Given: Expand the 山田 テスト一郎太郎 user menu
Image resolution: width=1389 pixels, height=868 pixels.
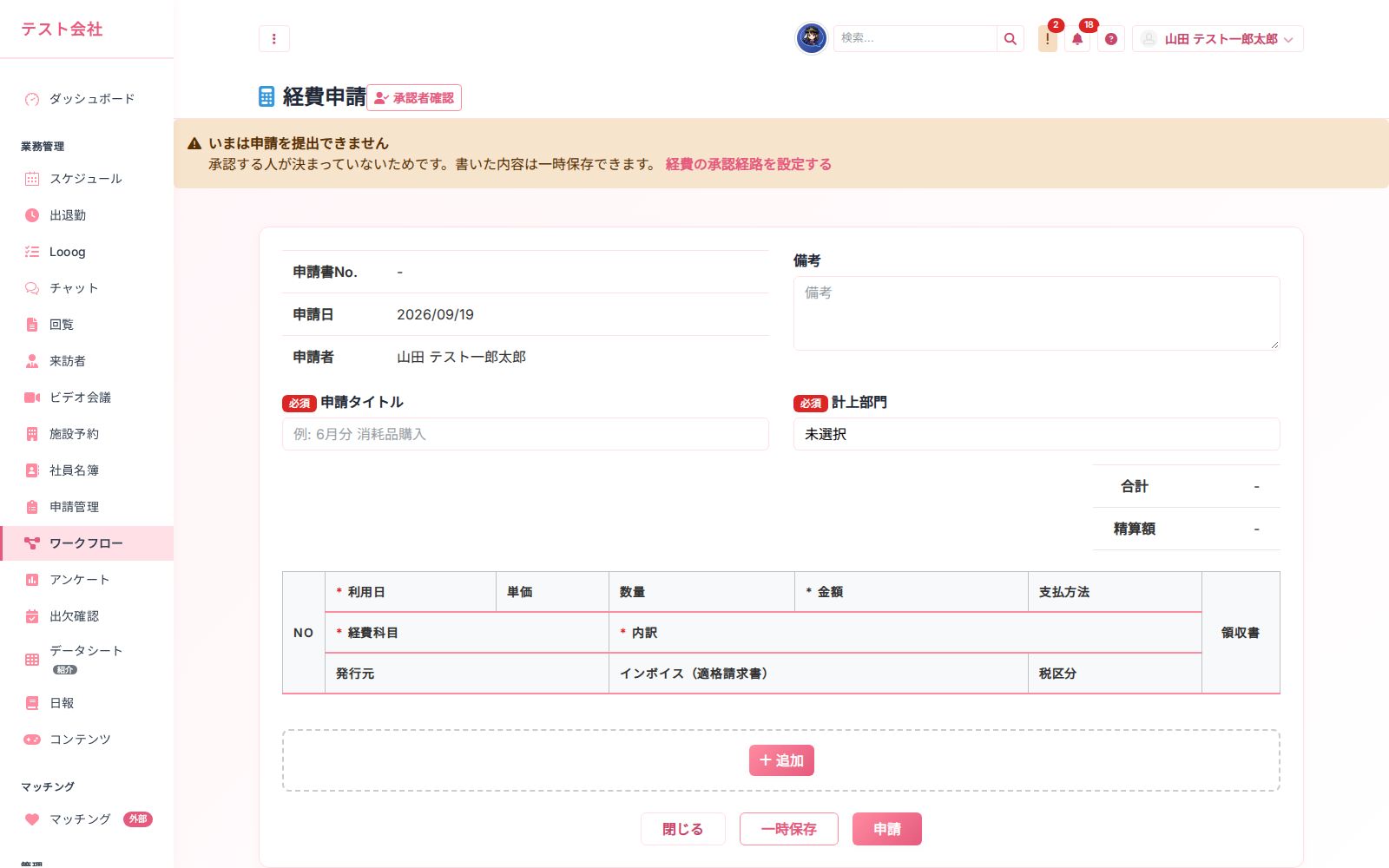Looking at the screenshot, I should point(1218,39).
